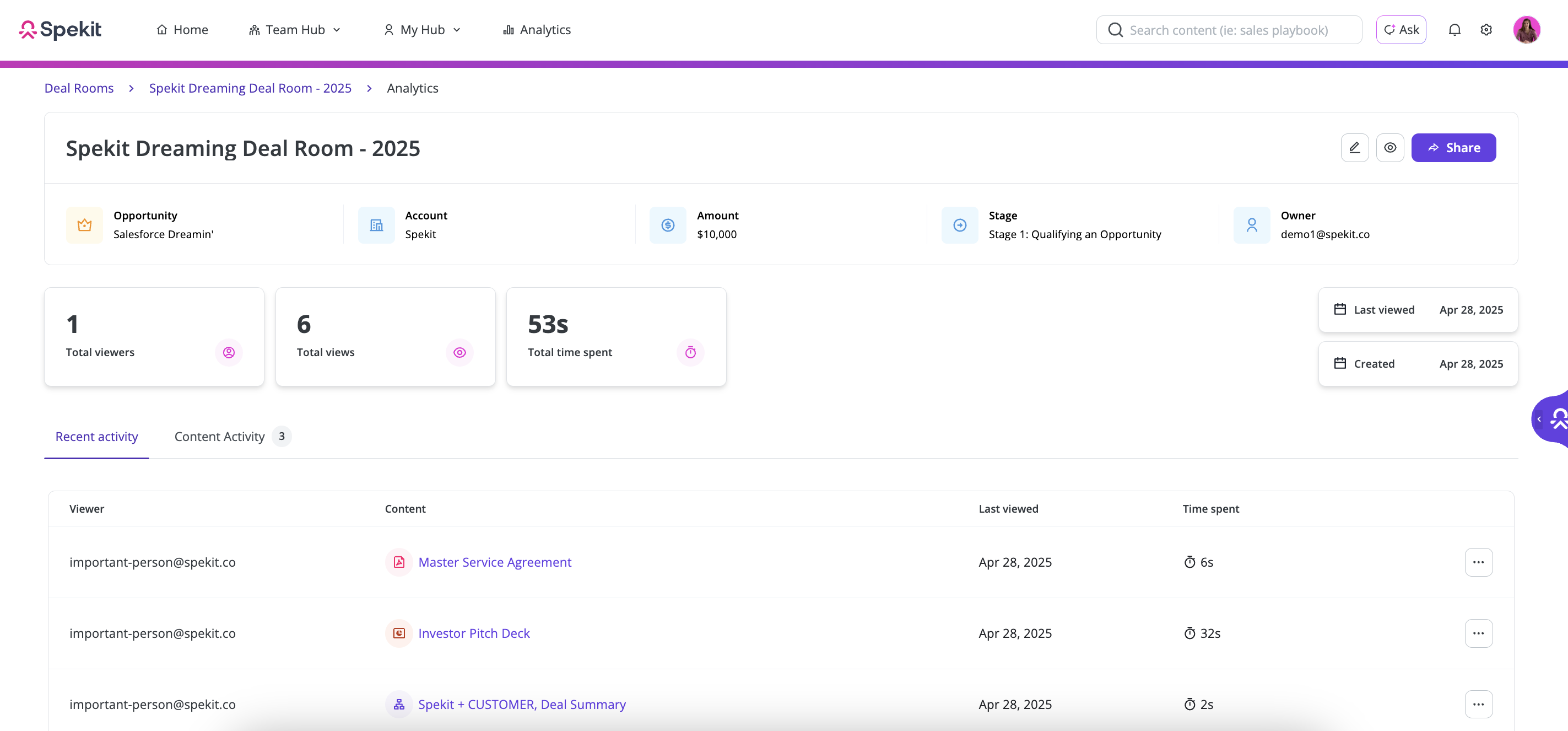The height and width of the screenshot is (731, 1568).
Task: Switch to Recent activity tab
Action: click(x=97, y=437)
